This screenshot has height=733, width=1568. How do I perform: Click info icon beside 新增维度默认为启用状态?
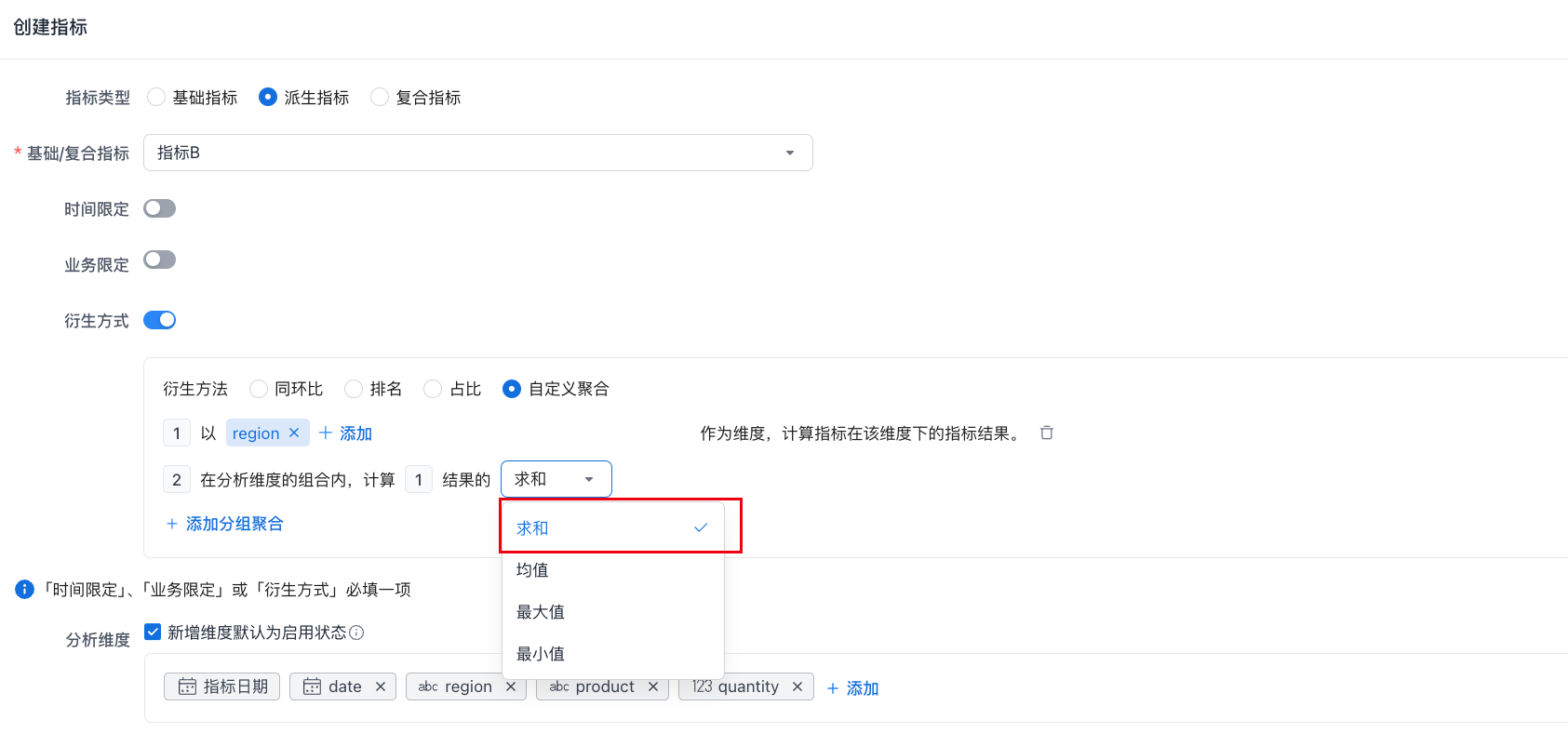click(x=356, y=633)
